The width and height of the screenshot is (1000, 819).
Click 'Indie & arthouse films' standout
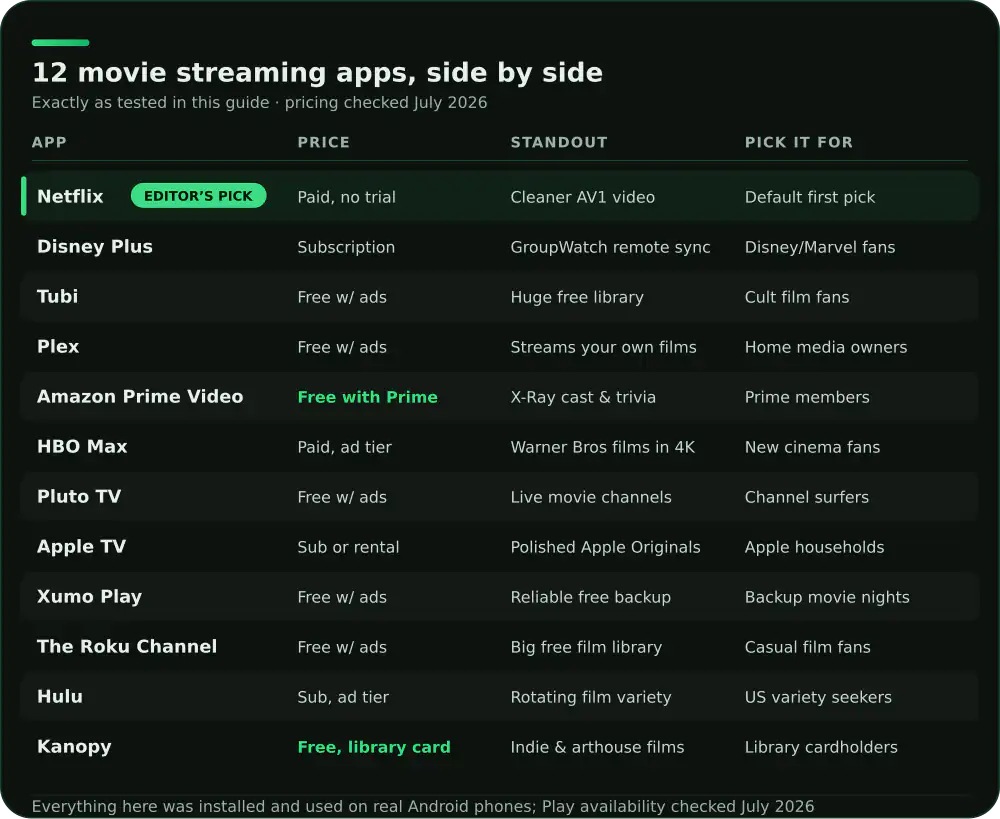(598, 747)
